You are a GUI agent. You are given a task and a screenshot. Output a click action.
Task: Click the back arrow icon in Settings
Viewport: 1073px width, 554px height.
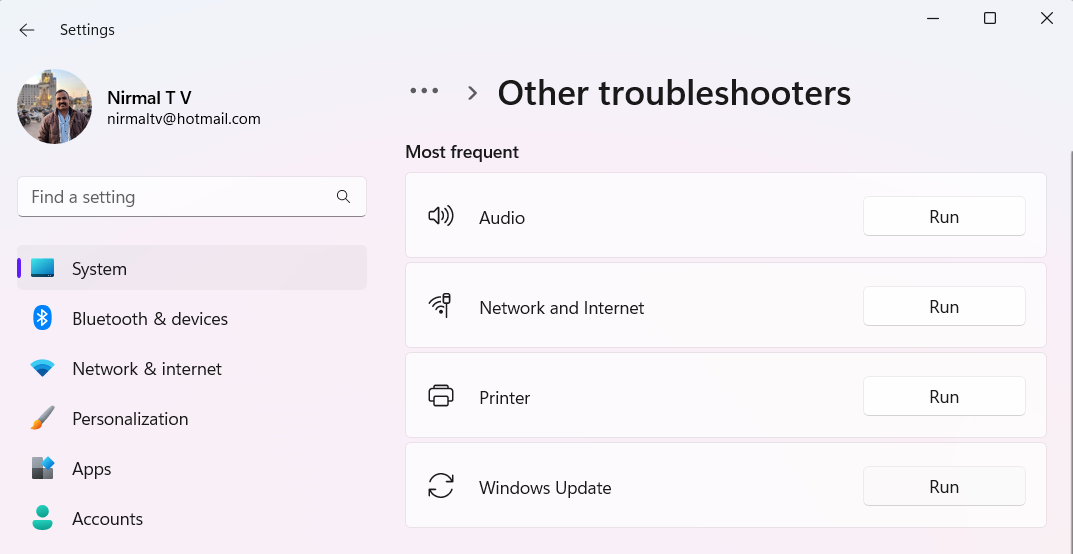coord(27,30)
